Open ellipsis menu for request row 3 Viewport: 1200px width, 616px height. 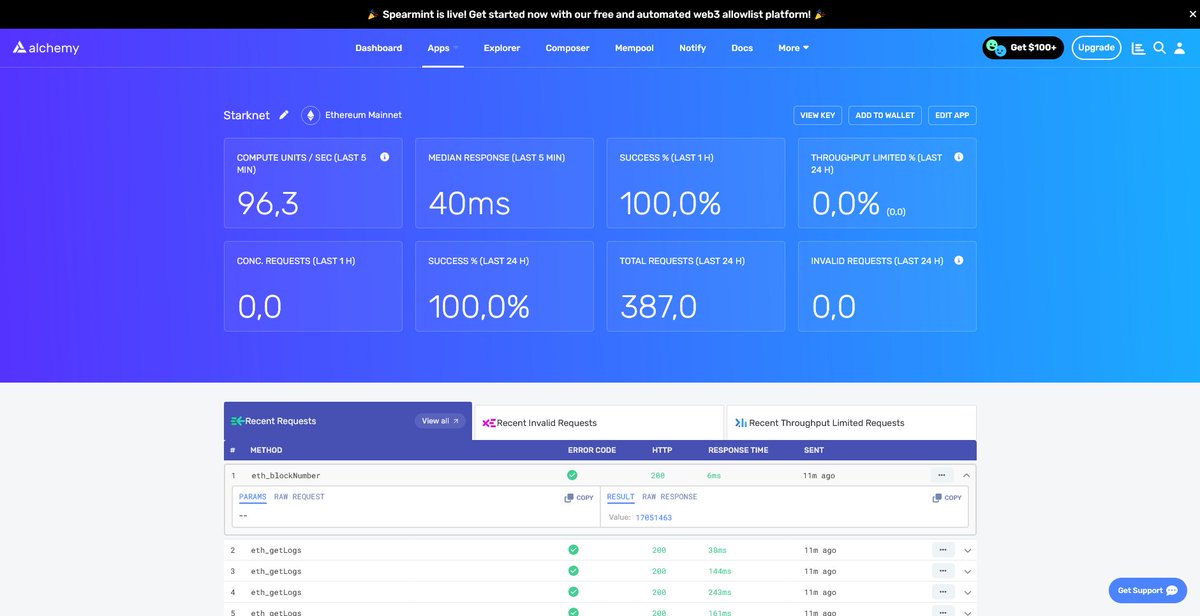942,571
